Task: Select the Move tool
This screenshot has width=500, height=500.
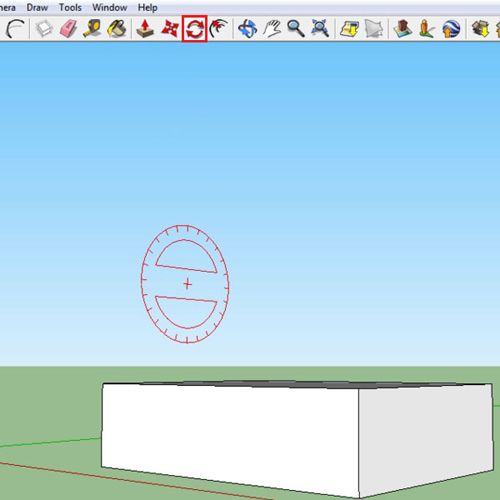Action: (170, 29)
